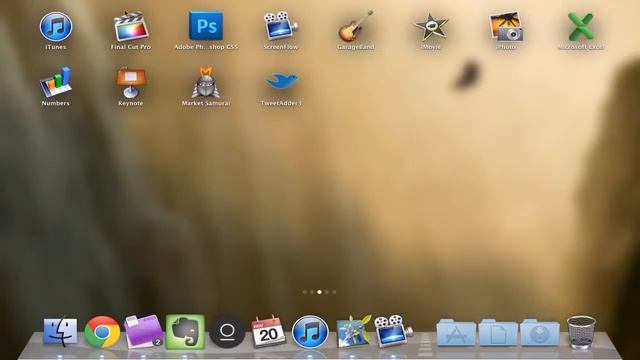This screenshot has height=360, width=640.
Task: Launch Market Samurai app
Action: click(x=206, y=83)
